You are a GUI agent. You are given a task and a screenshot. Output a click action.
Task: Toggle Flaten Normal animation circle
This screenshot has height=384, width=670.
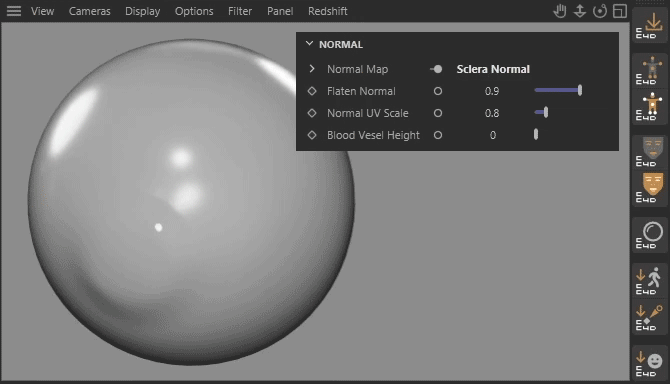[x=438, y=91]
